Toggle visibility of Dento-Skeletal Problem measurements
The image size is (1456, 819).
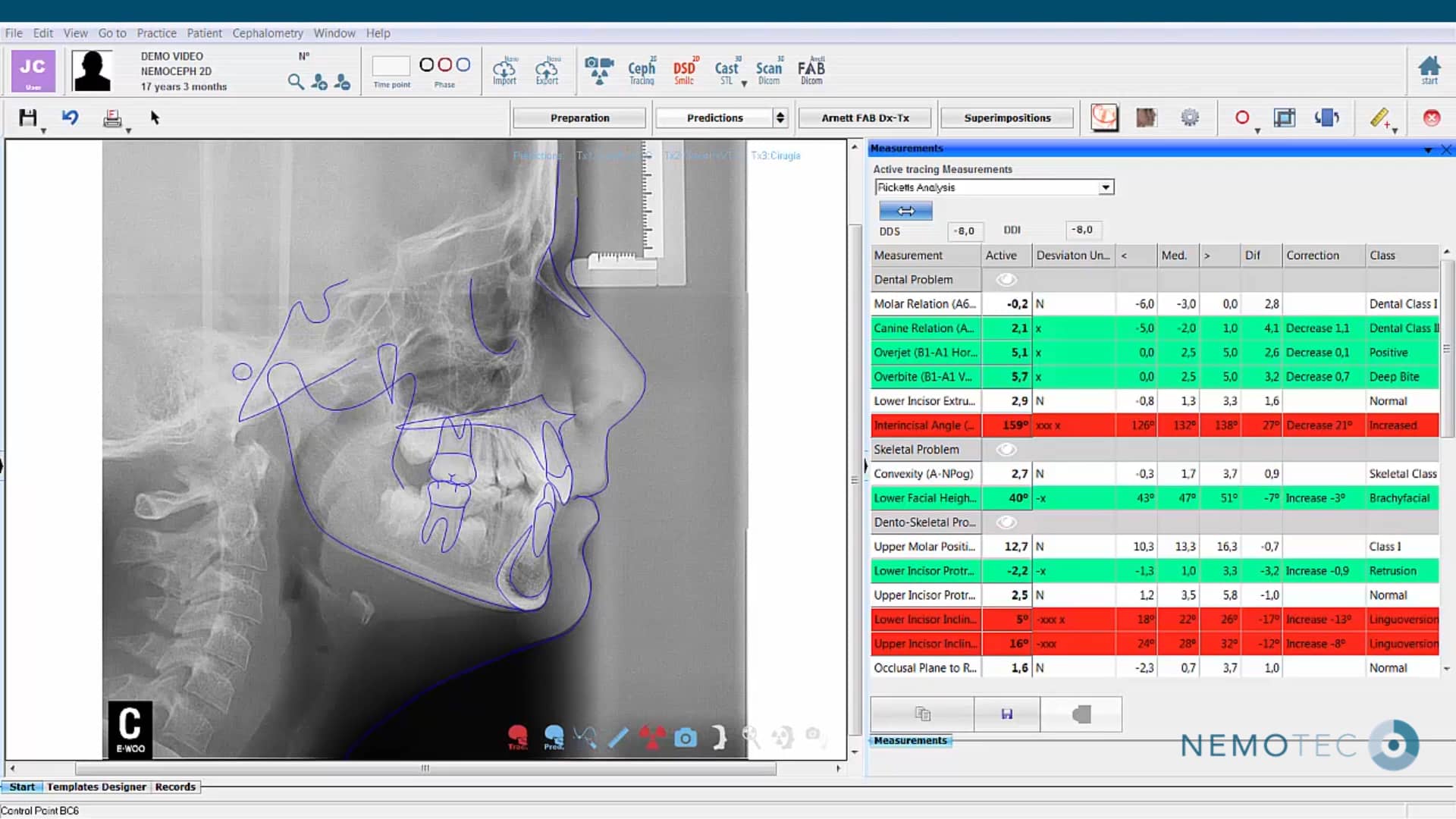[x=1007, y=522]
